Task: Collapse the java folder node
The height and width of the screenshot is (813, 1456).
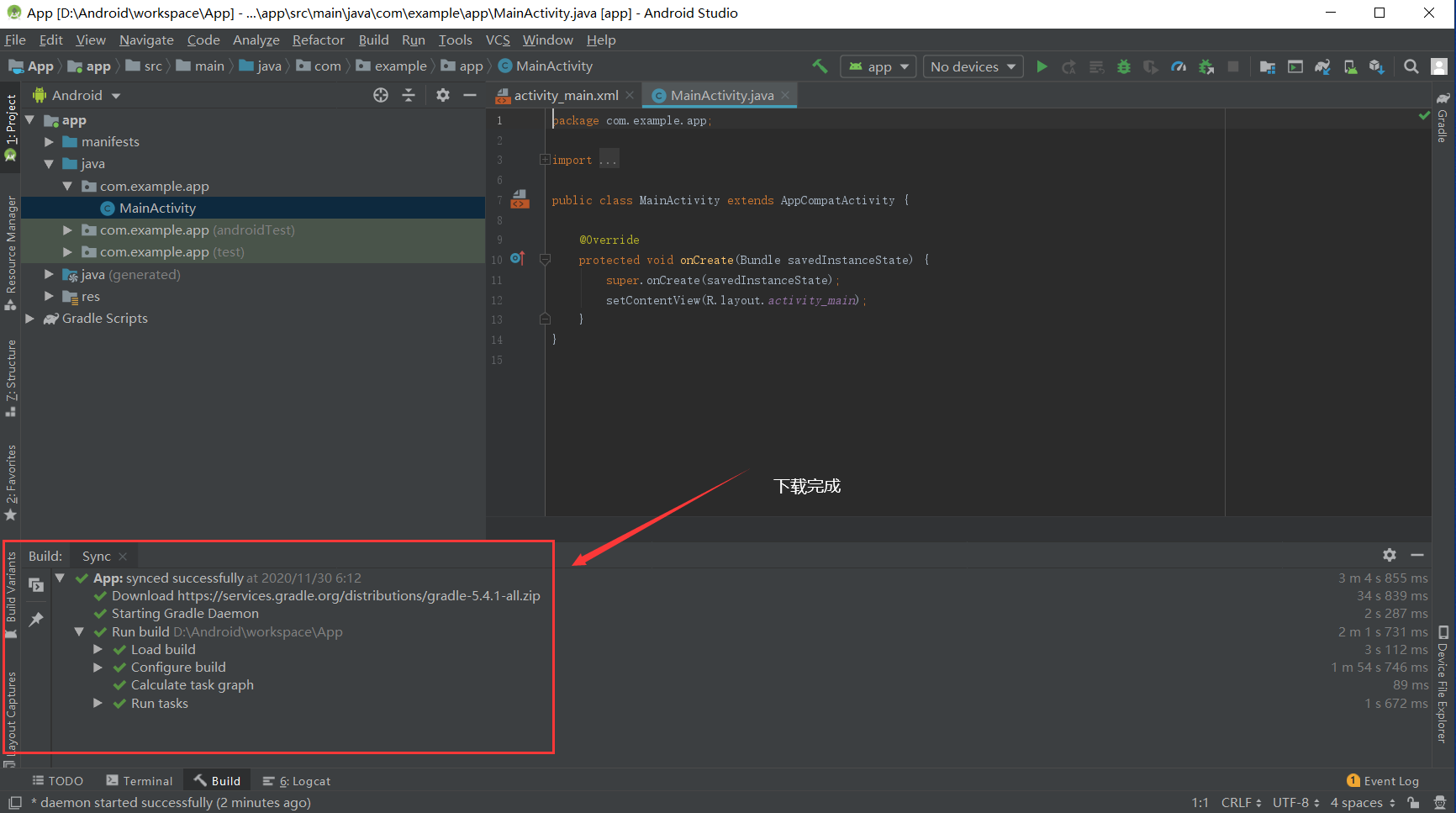Action: coord(49,164)
